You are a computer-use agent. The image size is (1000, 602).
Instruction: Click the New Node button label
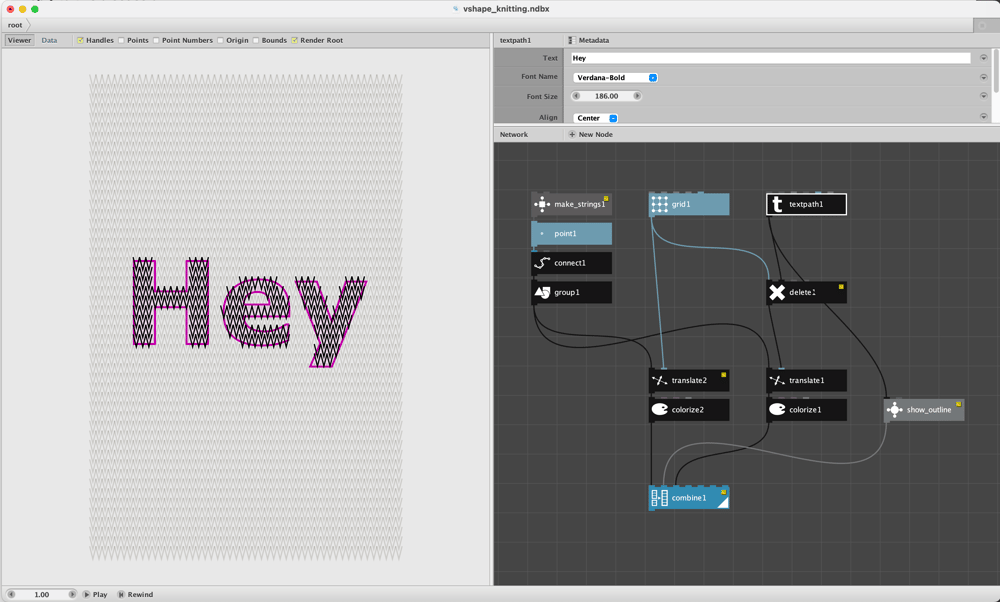(x=596, y=135)
